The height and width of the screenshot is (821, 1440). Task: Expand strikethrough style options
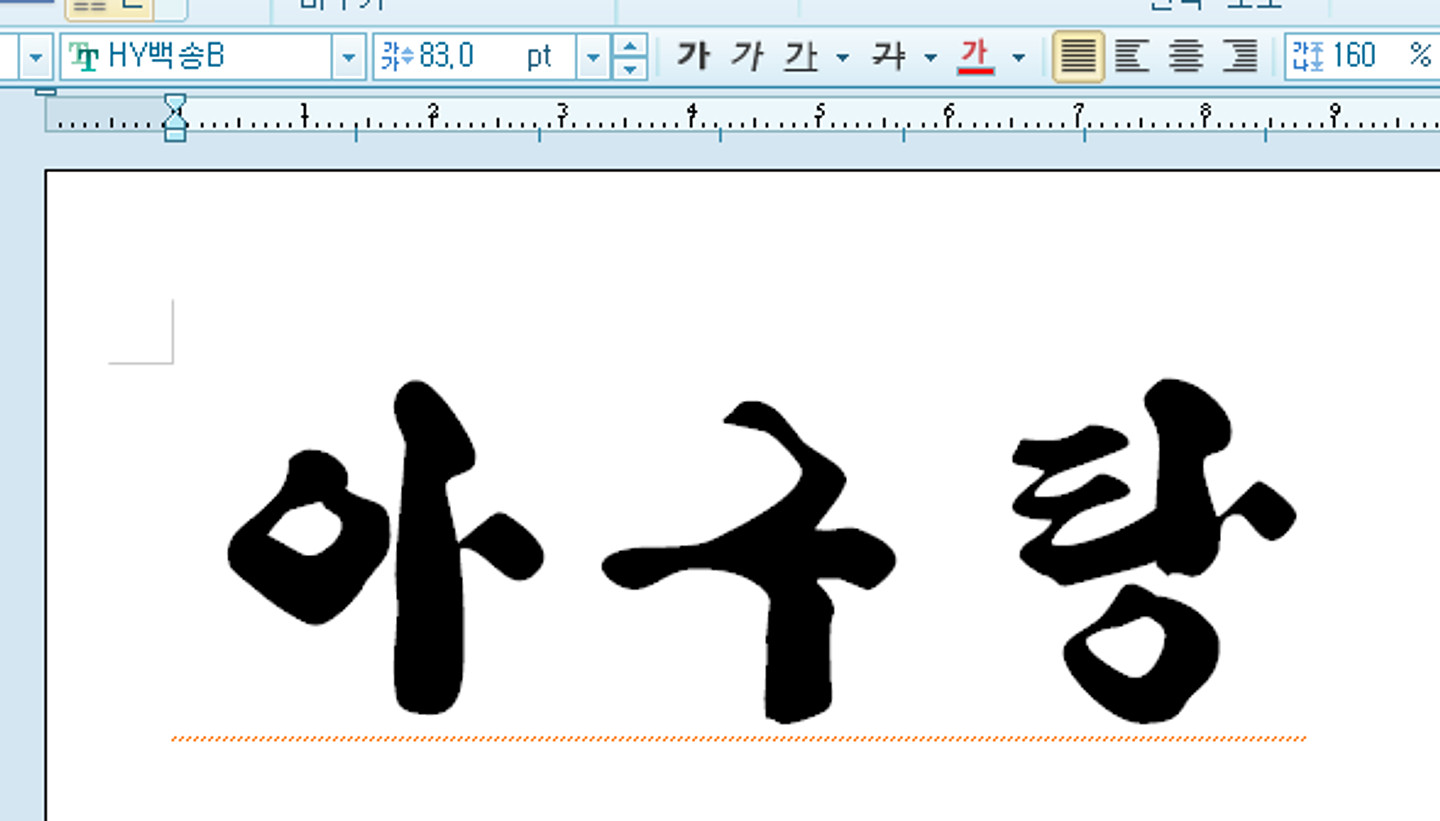coord(930,57)
